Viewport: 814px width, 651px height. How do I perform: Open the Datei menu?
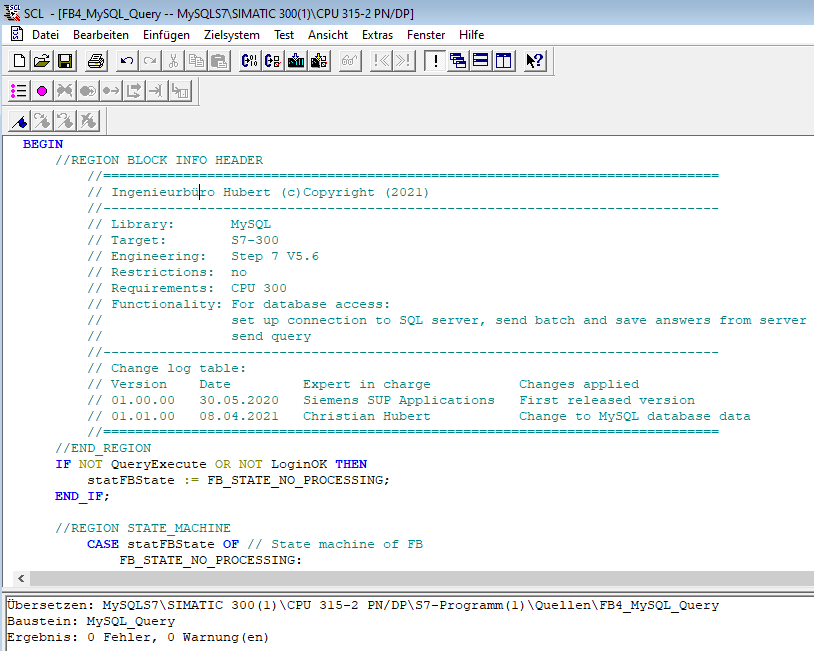(45, 35)
